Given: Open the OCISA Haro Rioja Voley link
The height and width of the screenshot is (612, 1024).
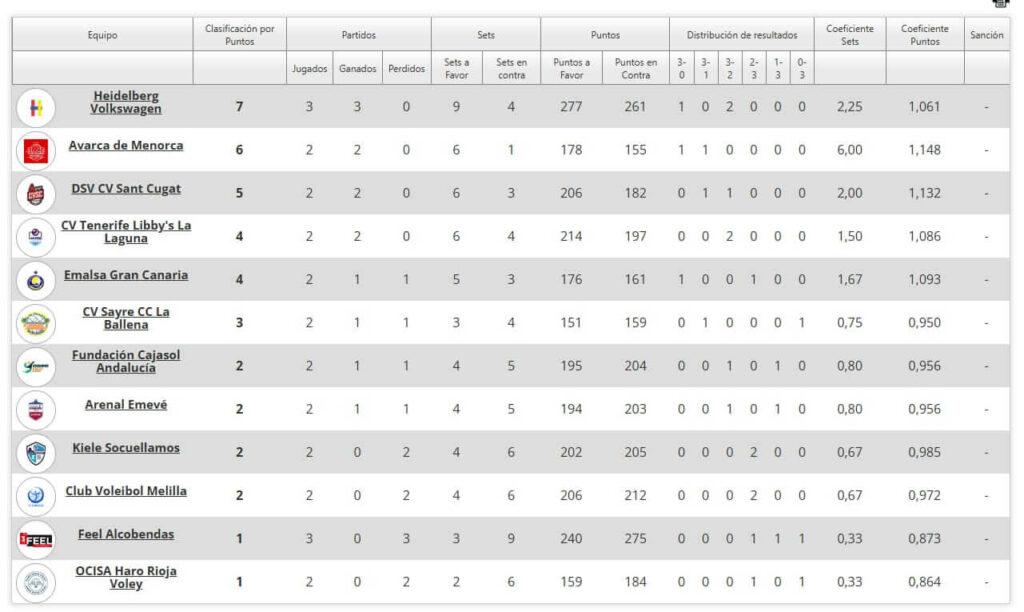Looking at the screenshot, I should click(126, 577).
